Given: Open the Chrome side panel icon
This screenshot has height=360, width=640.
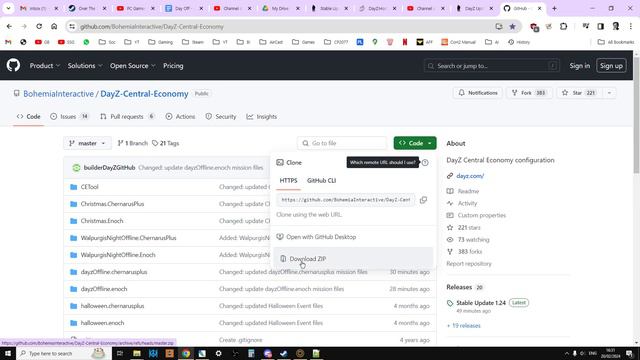Looking at the screenshot, I should pyautogui.click(x=600, y=27).
